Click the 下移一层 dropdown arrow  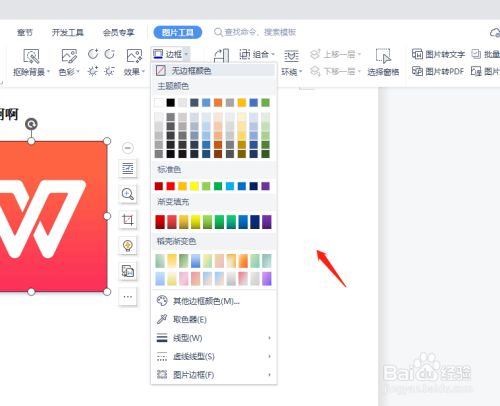359,71
